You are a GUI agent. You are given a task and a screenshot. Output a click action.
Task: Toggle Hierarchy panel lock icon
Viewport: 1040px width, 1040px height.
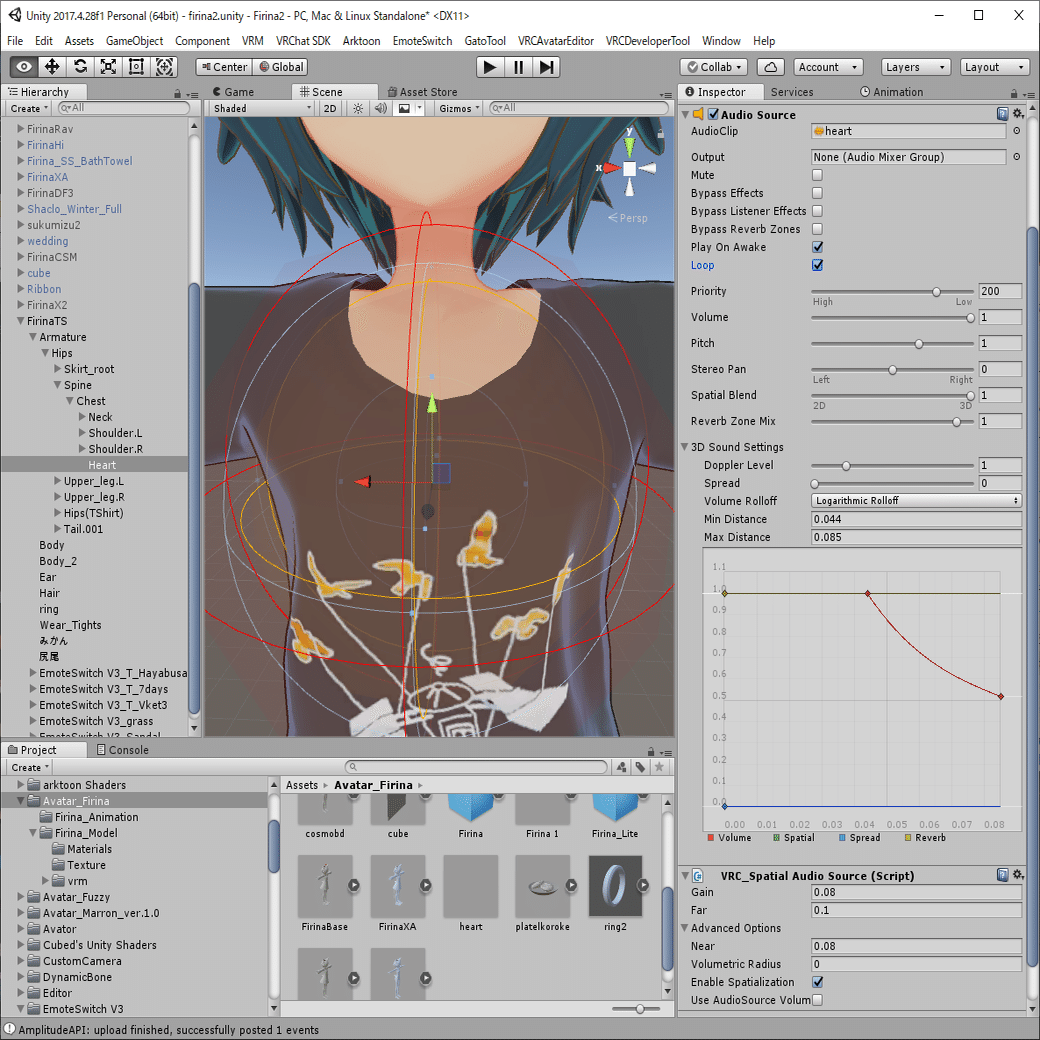(177, 94)
